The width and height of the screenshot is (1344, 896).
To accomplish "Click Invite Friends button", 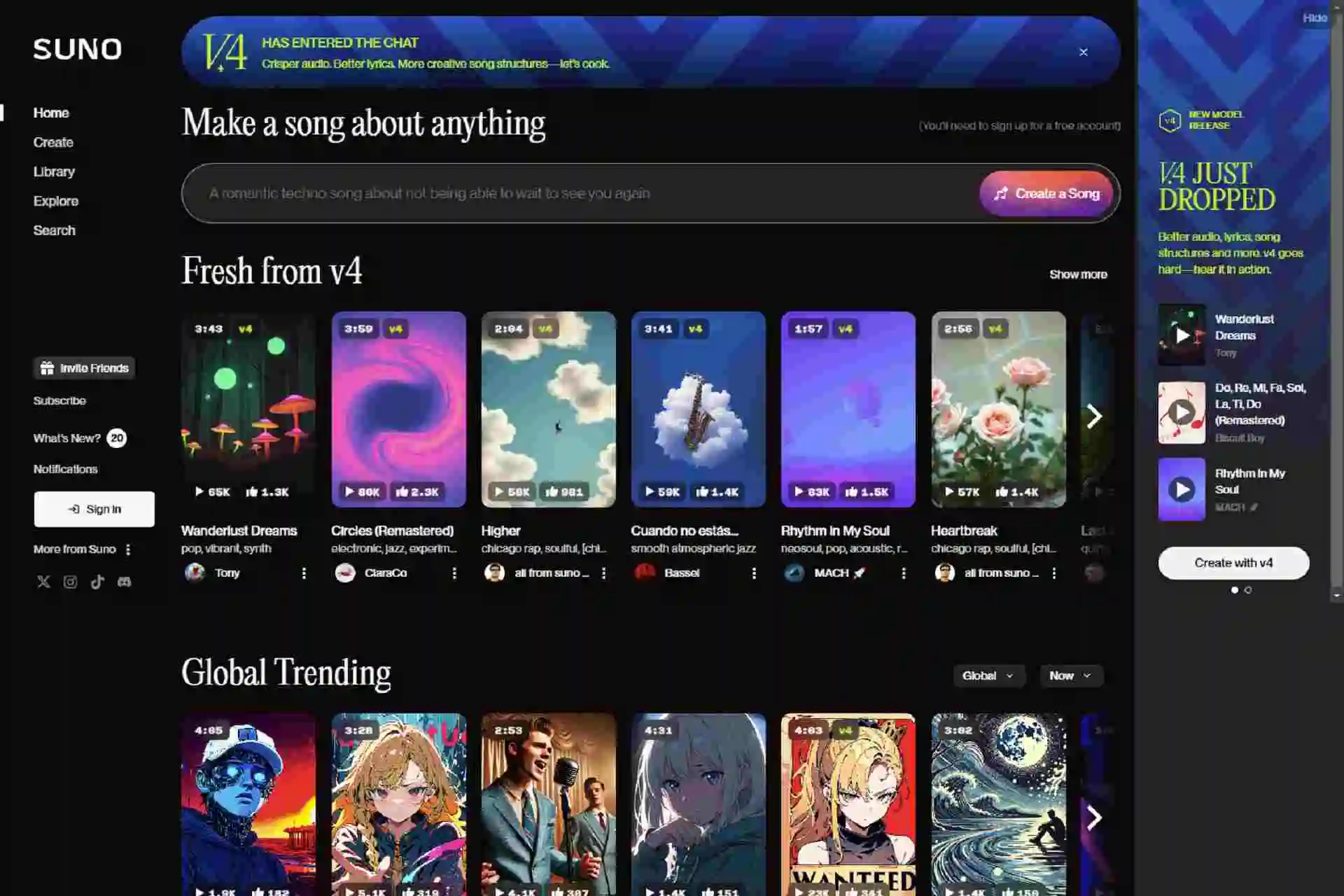I will click(x=84, y=368).
